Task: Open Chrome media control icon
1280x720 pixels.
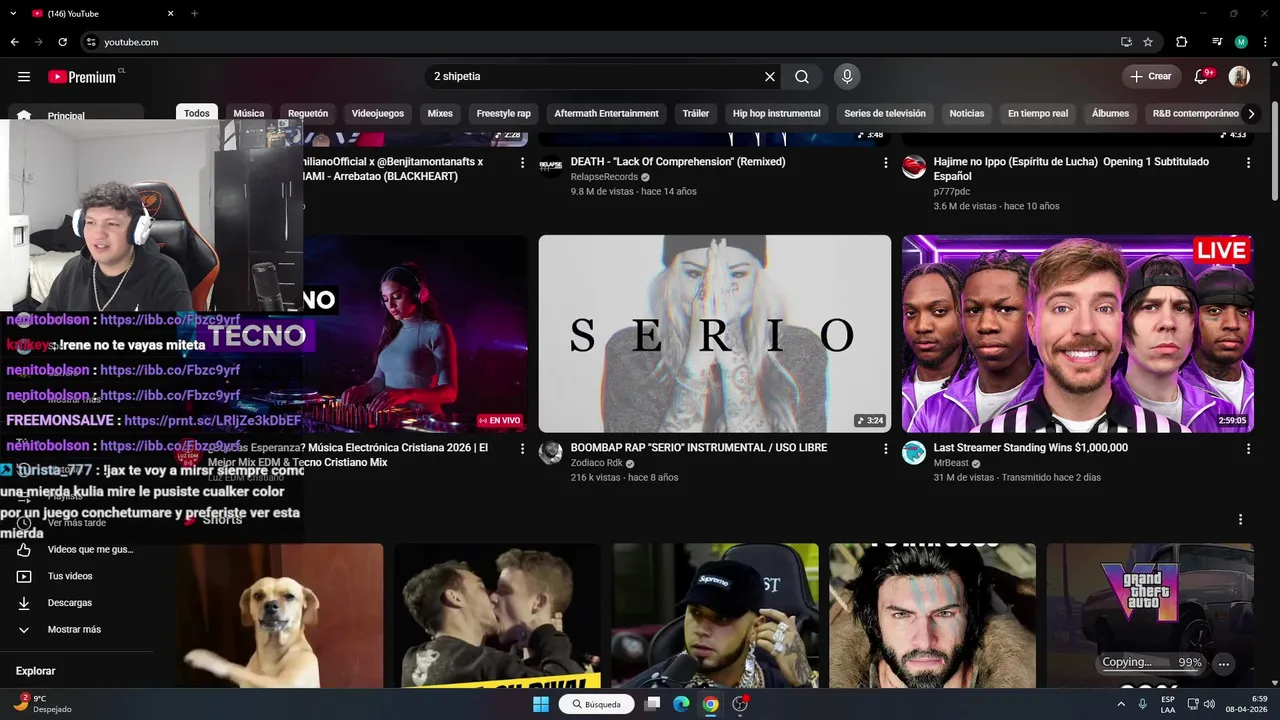Action: tap(1217, 42)
